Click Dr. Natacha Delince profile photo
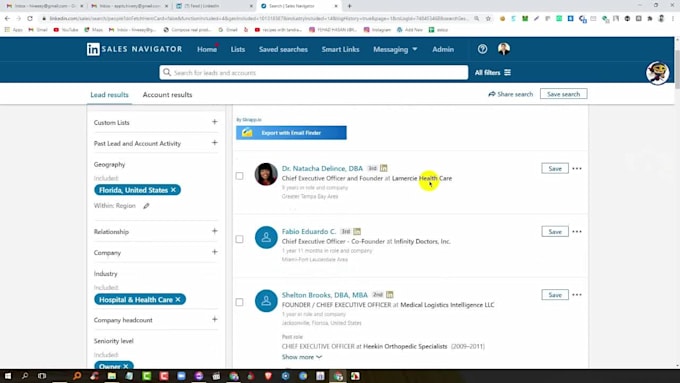This screenshot has width=680, height=383. pos(266,174)
